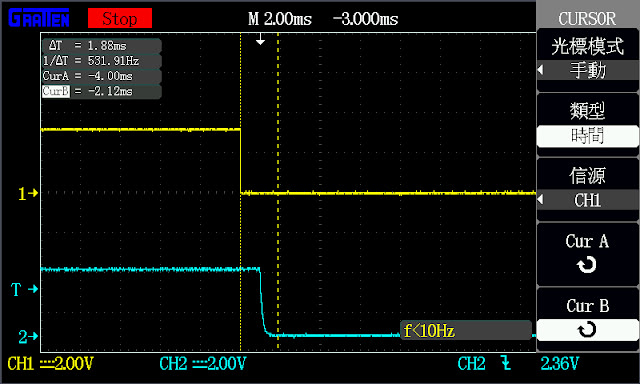The image size is (640, 384).
Task: Click the ΔT = 1.88ms readout
Action: coord(102,46)
